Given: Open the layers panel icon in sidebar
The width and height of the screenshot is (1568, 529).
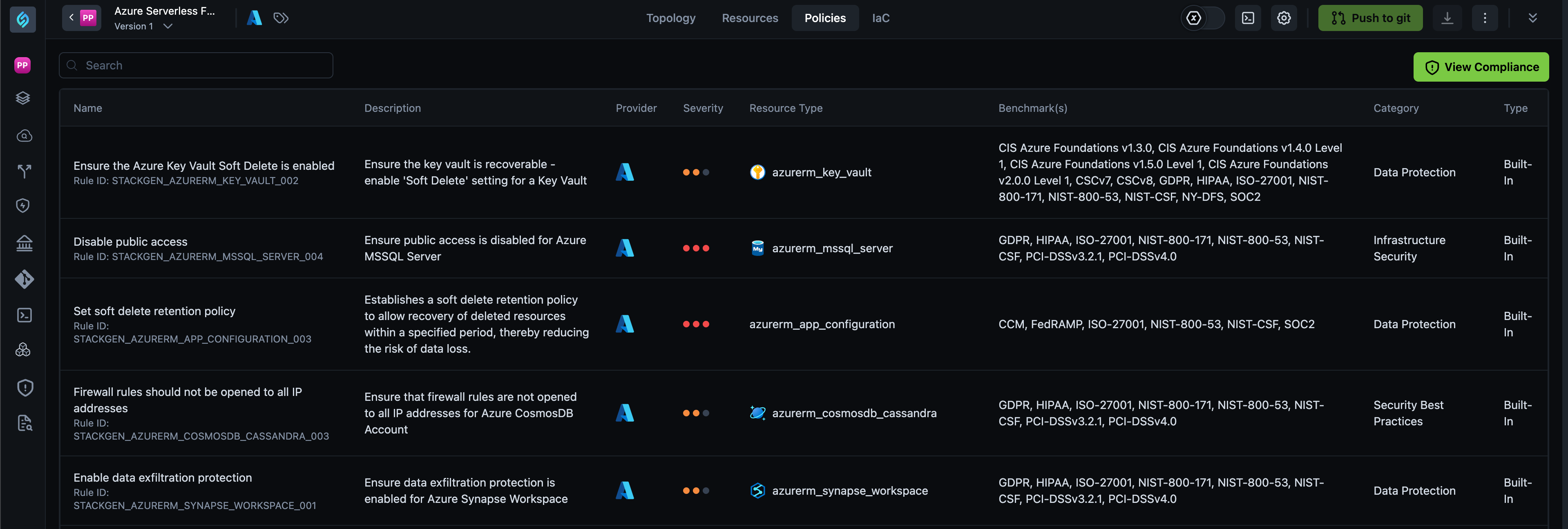Looking at the screenshot, I should (22, 98).
